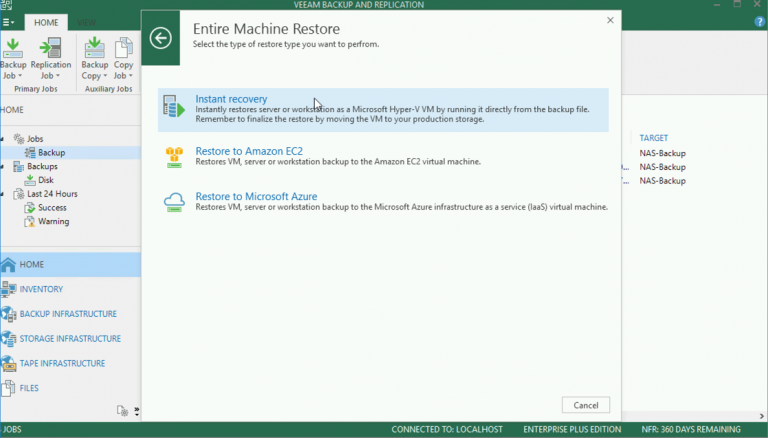Click the JOBS status bar label
Viewport: 768px width, 438px height.
[x=12, y=430]
